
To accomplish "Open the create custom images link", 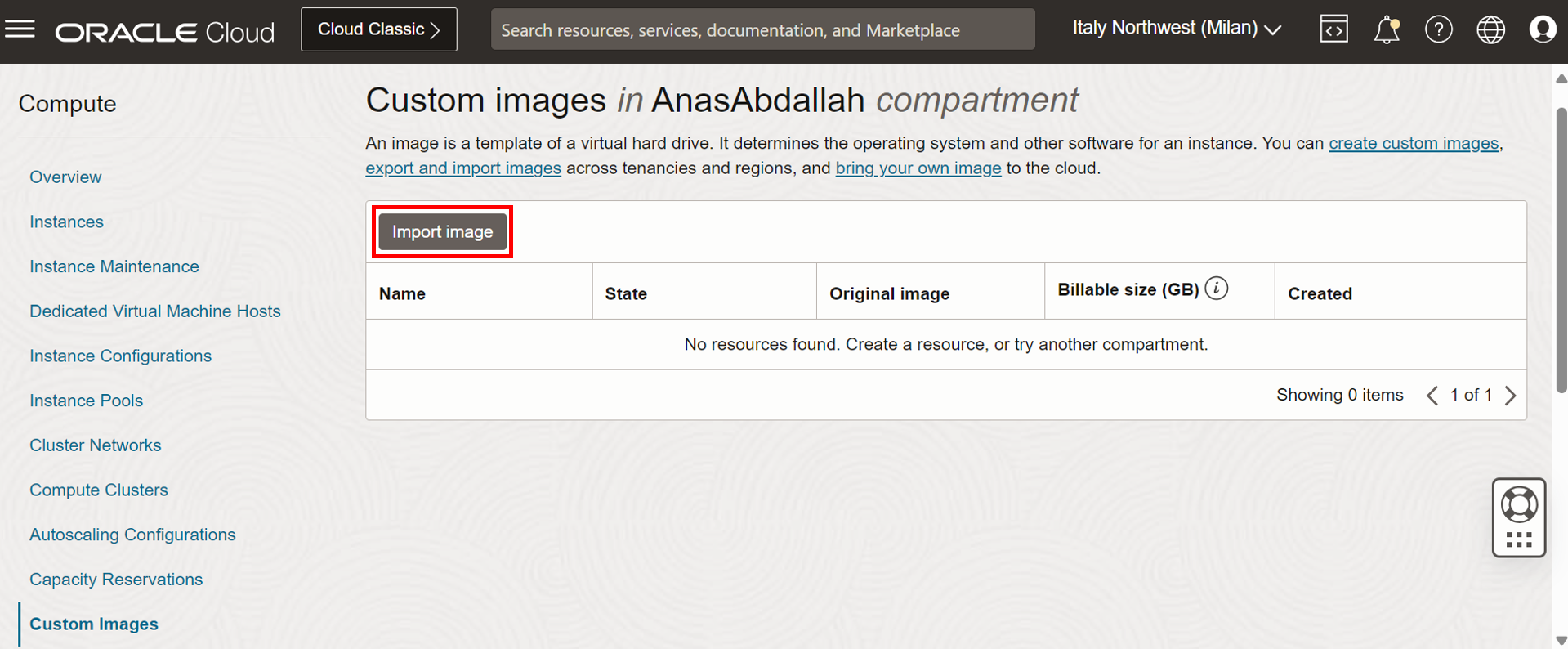I will tap(1414, 143).
